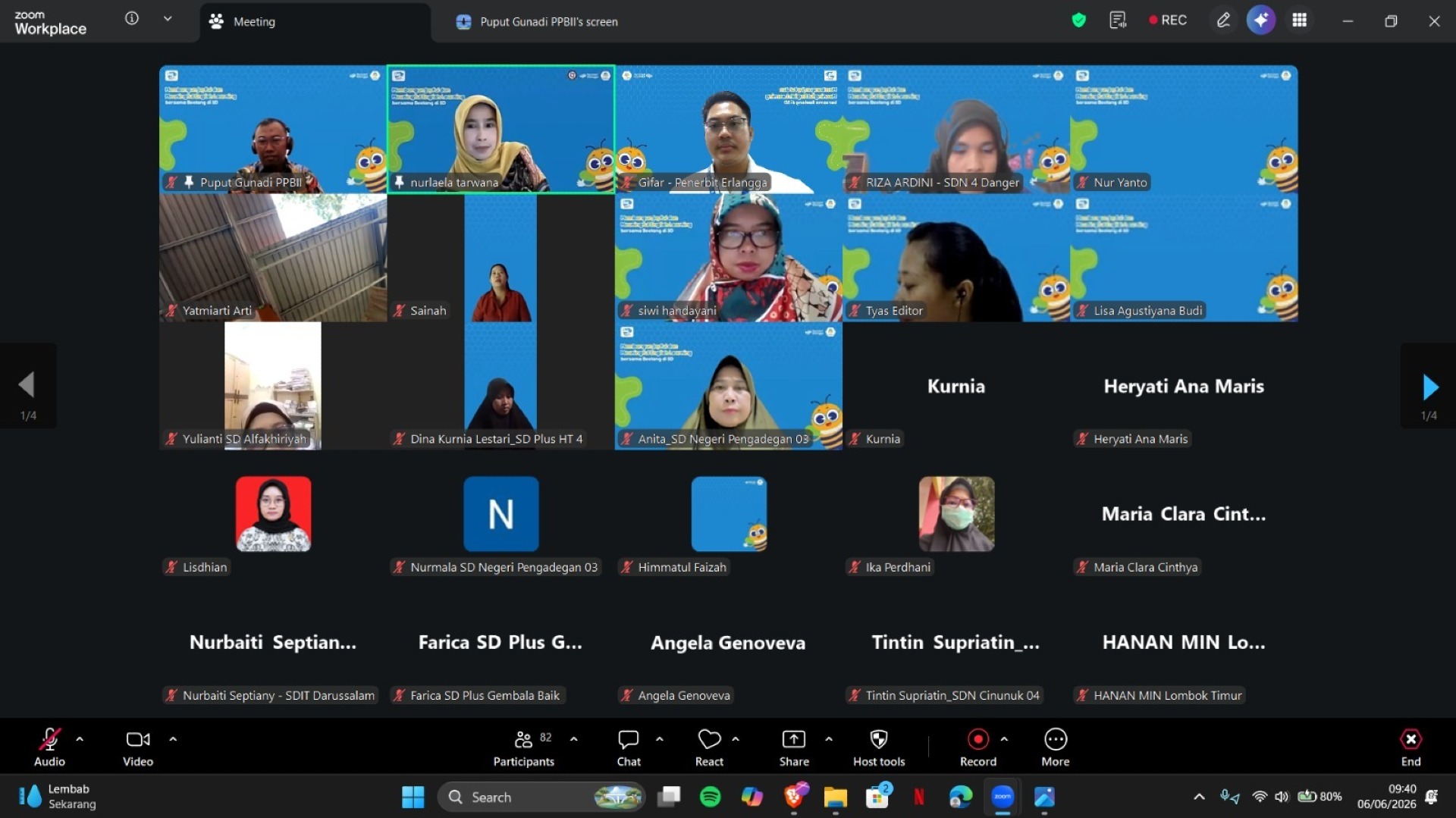1456x818 pixels.
Task: Switch to Puput Gunadi PPBII's screen tab
Action: click(537, 22)
